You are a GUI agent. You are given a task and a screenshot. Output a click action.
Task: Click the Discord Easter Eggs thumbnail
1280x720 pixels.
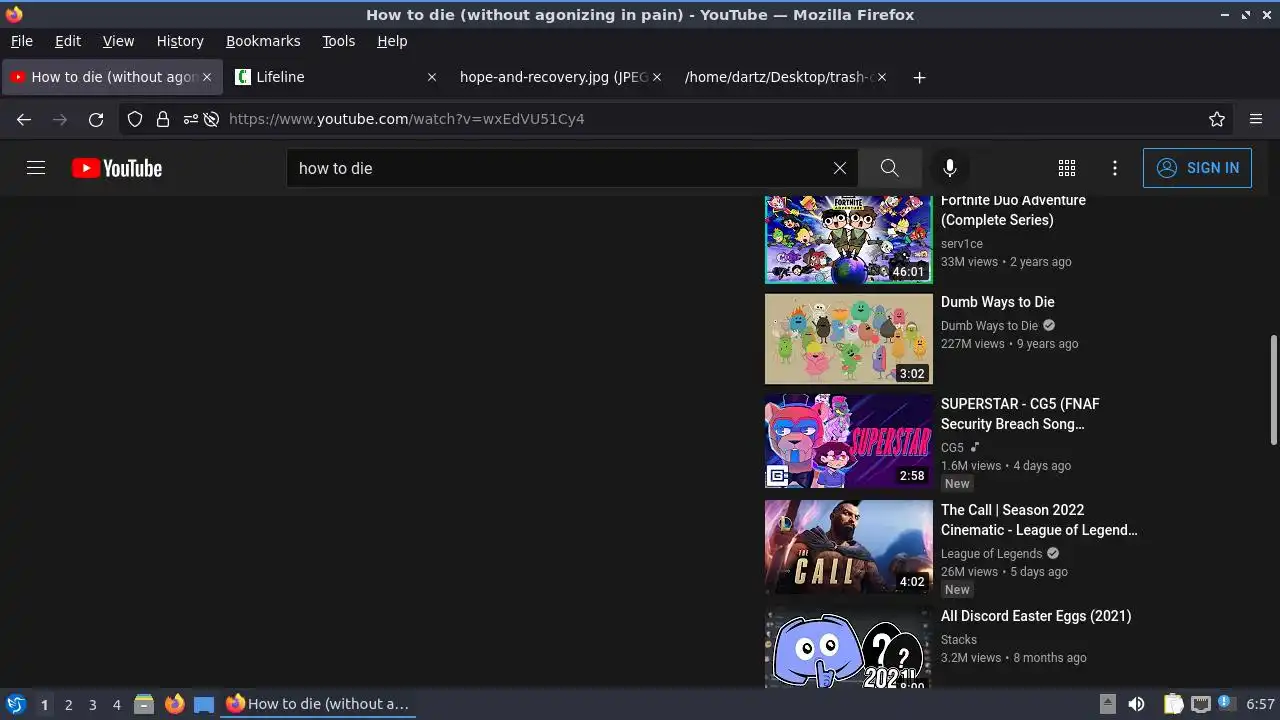pyautogui.click(x=849, y=647)
